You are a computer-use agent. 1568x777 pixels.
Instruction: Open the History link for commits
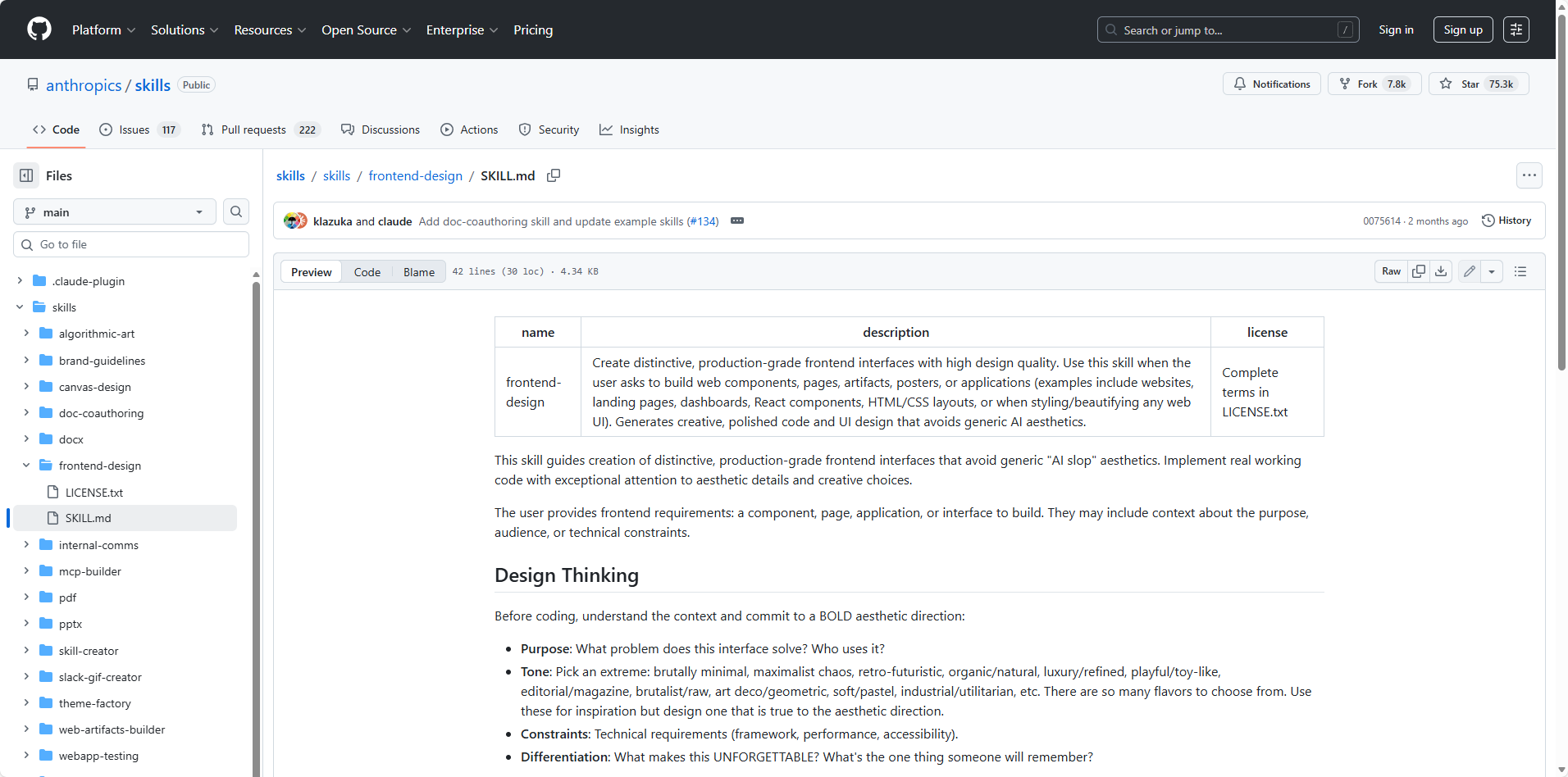pyautogui.click(x=1506, y=220)
